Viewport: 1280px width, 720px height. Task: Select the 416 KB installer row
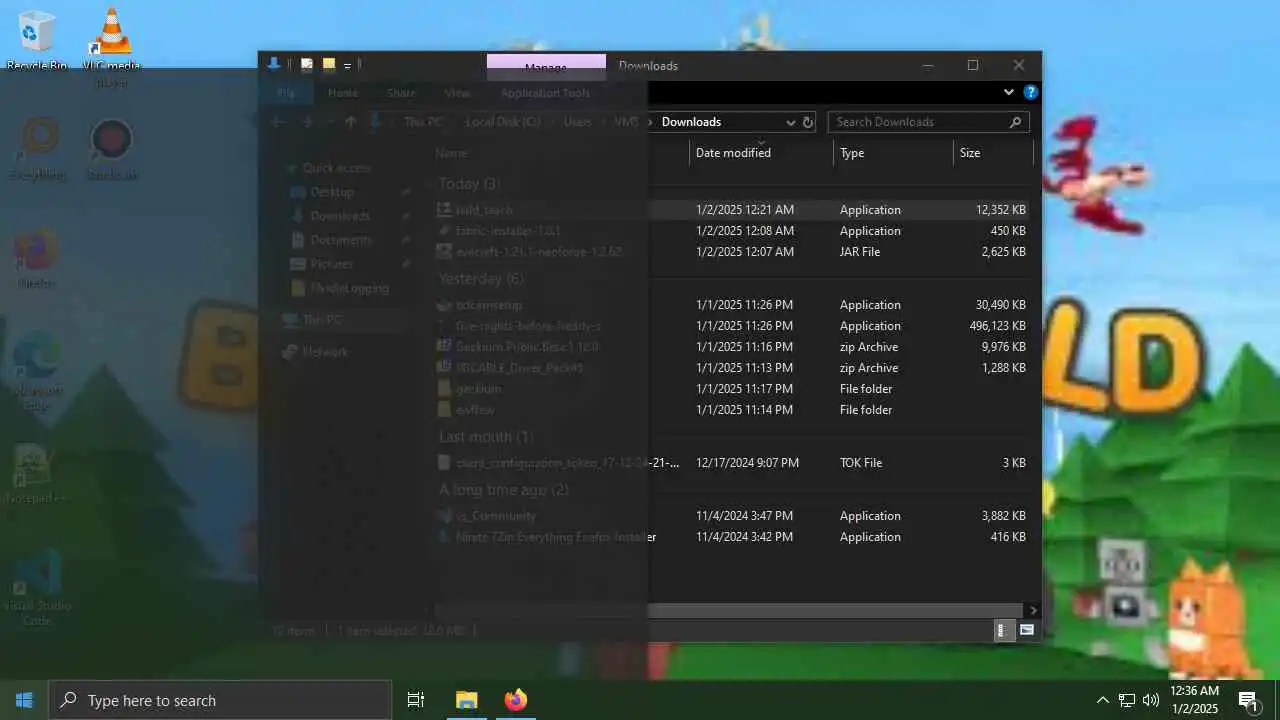[x=732, y=537]
